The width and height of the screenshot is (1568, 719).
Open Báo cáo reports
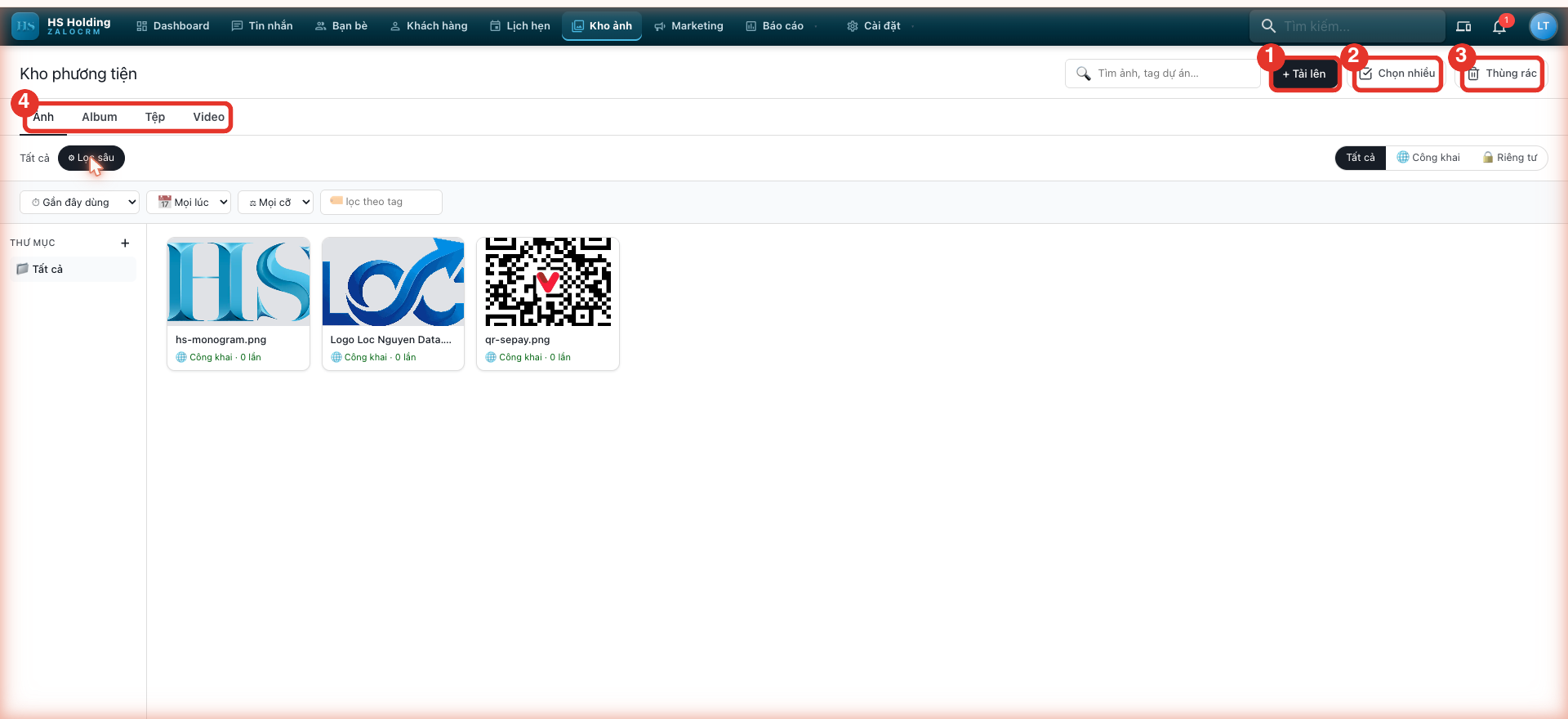click(x=774, y=26)
